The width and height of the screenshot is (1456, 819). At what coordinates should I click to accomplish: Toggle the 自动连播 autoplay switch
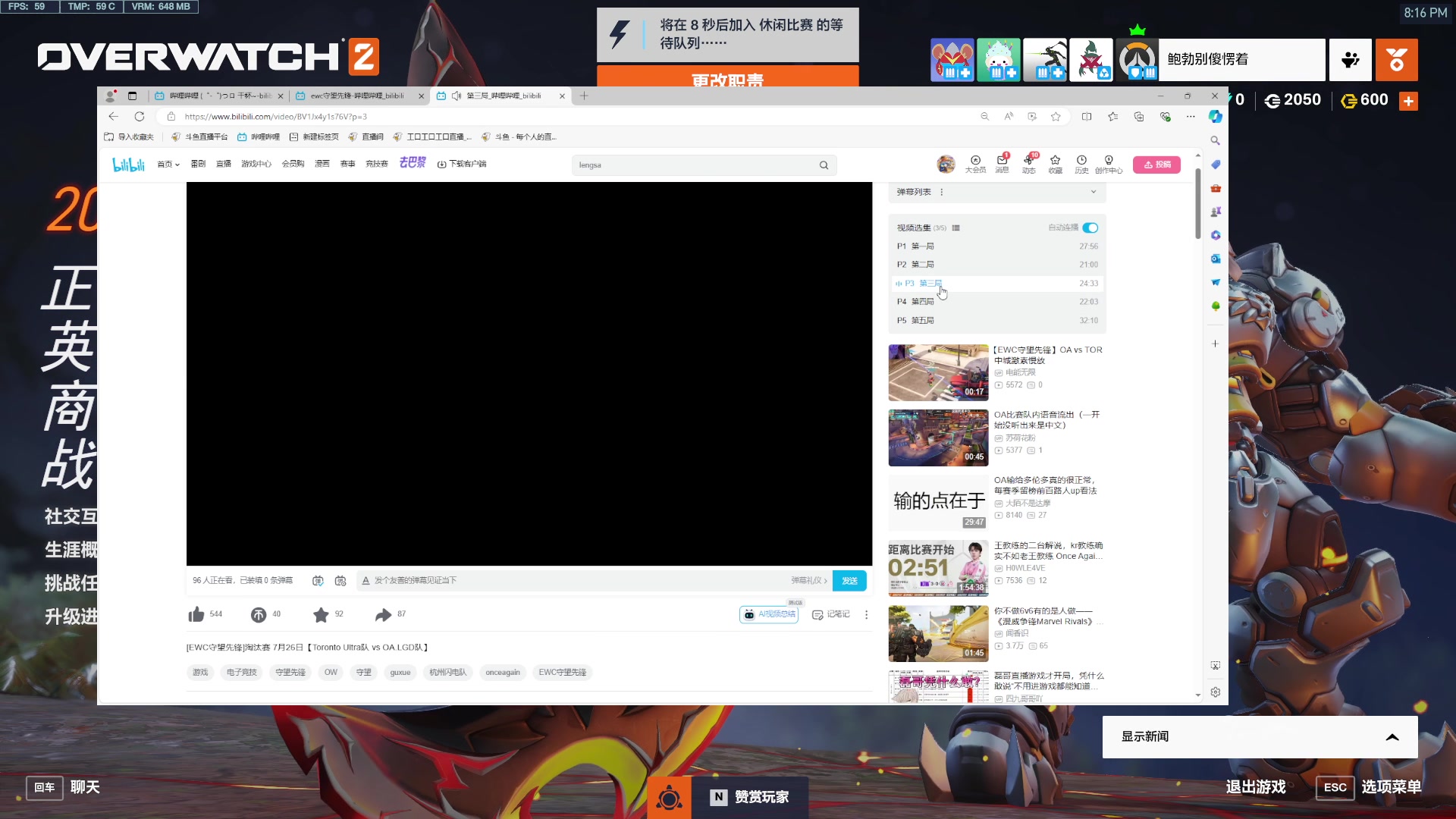click(1090, 227)
